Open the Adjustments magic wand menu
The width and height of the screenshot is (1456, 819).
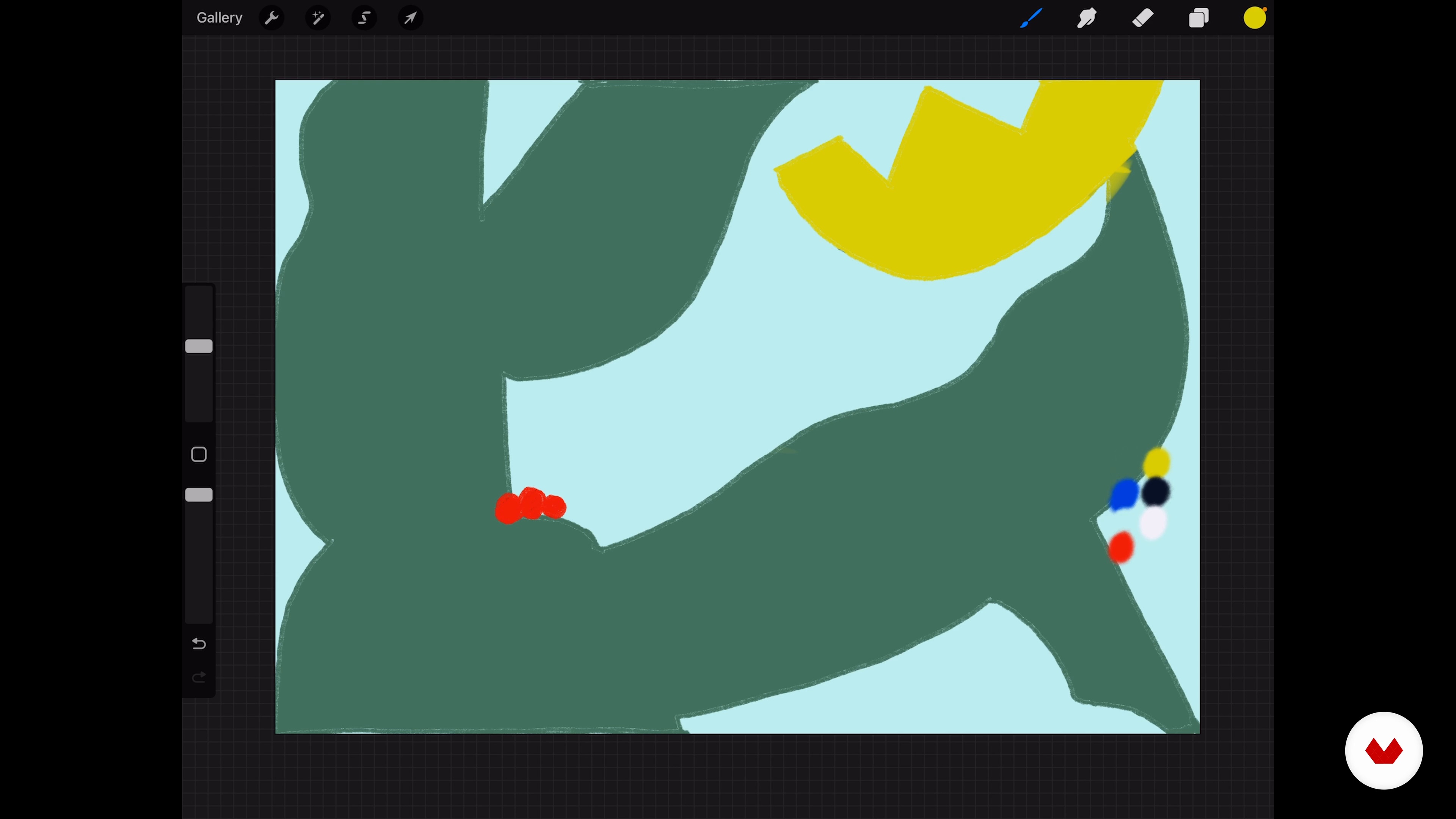(318, 18)
